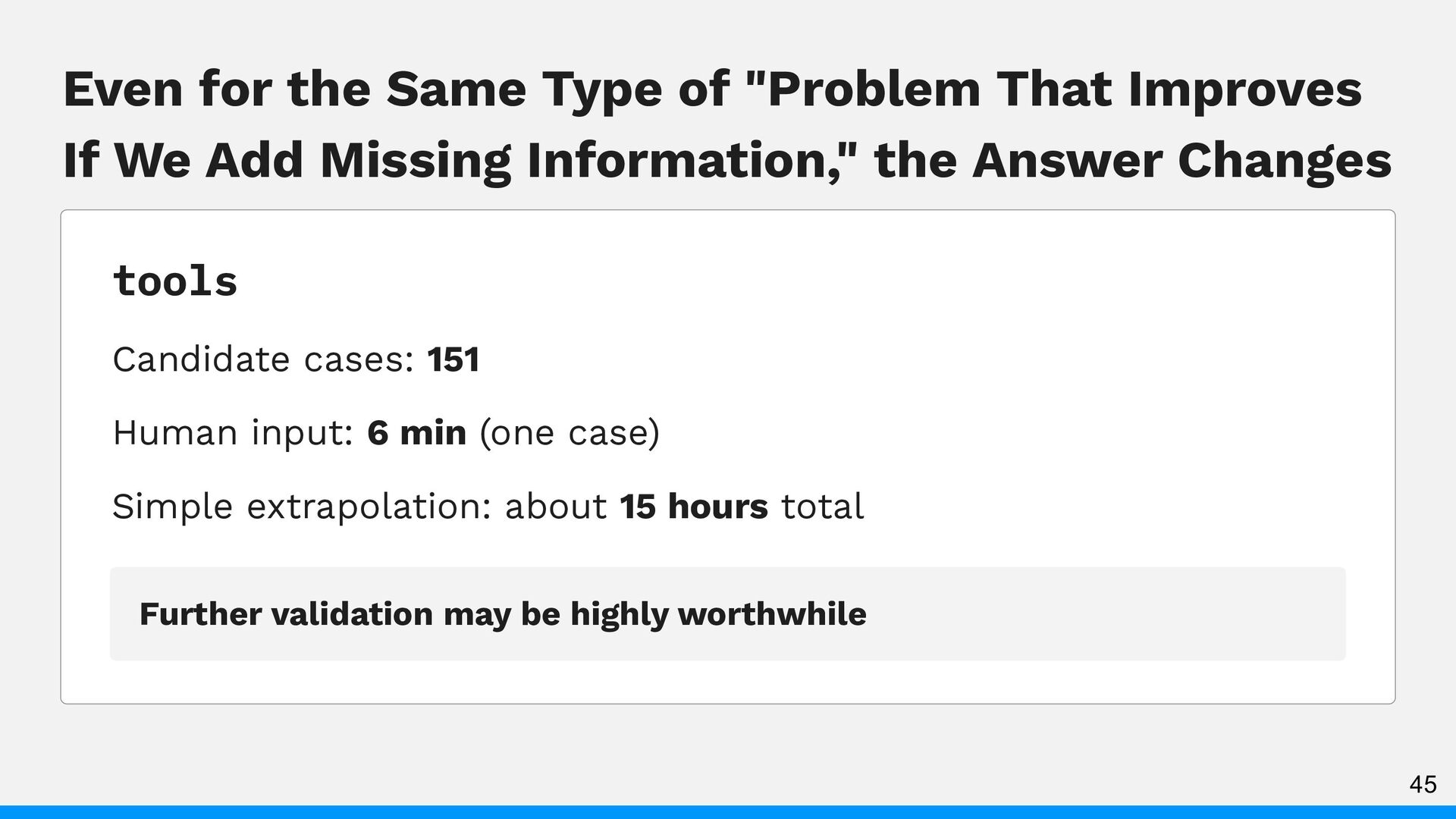Image resolution: width=1456 pixels, height=819 pixels.
Task: Click the bold number 151
Action: click(x=453, y=359)
